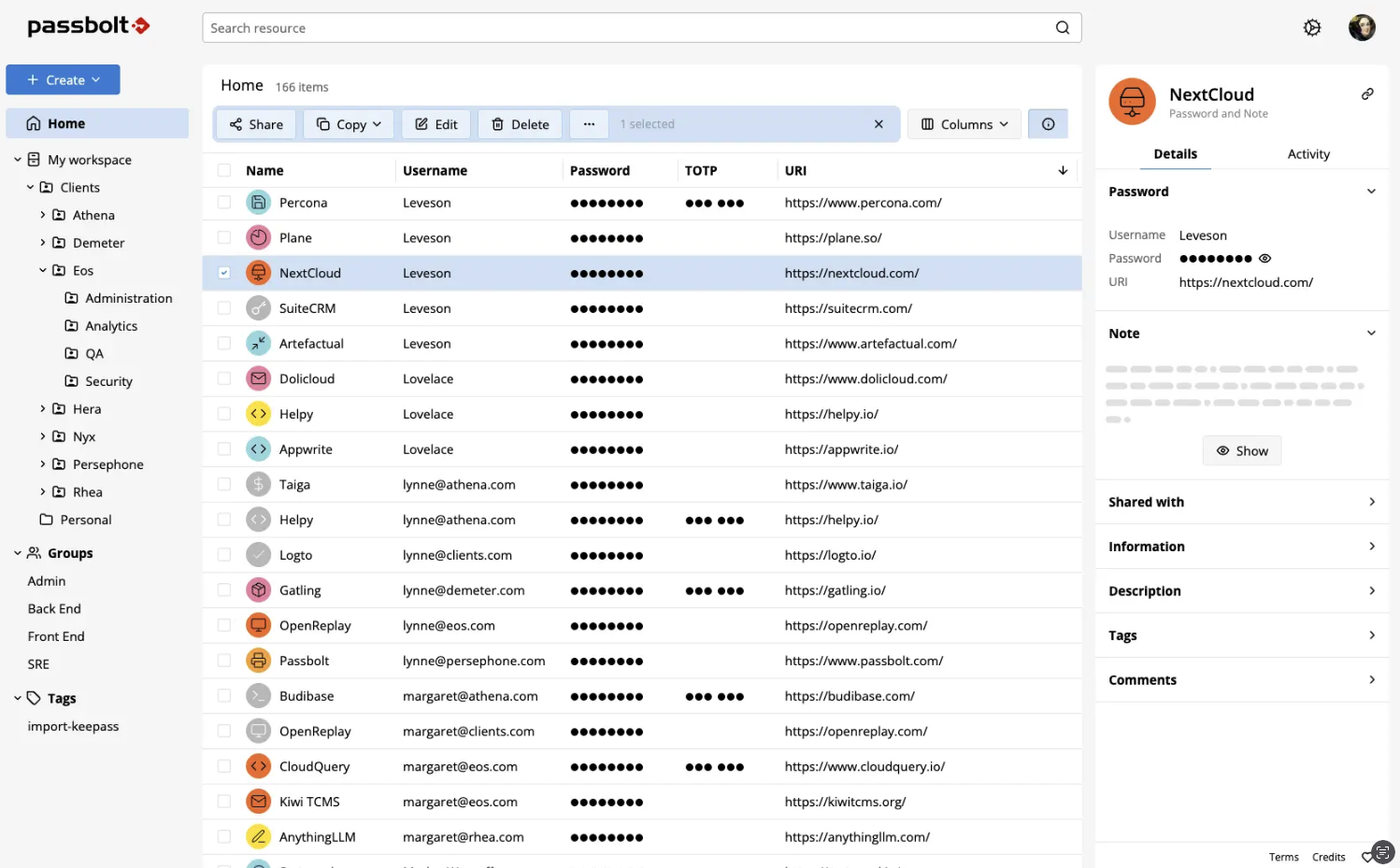Select the Details tab

tap(1175, 154)
